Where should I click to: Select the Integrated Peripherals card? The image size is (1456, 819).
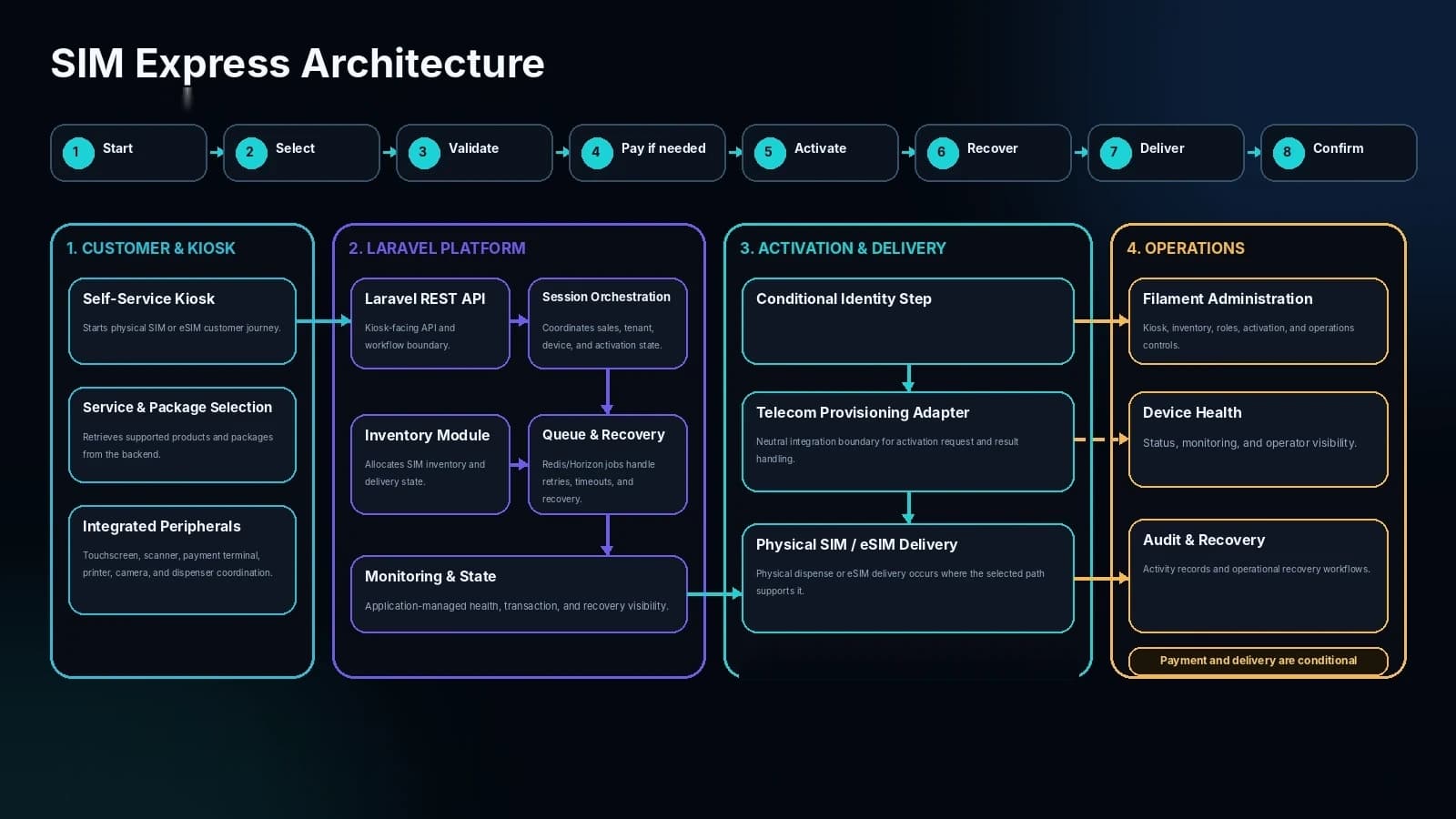(x=182, y=560)
